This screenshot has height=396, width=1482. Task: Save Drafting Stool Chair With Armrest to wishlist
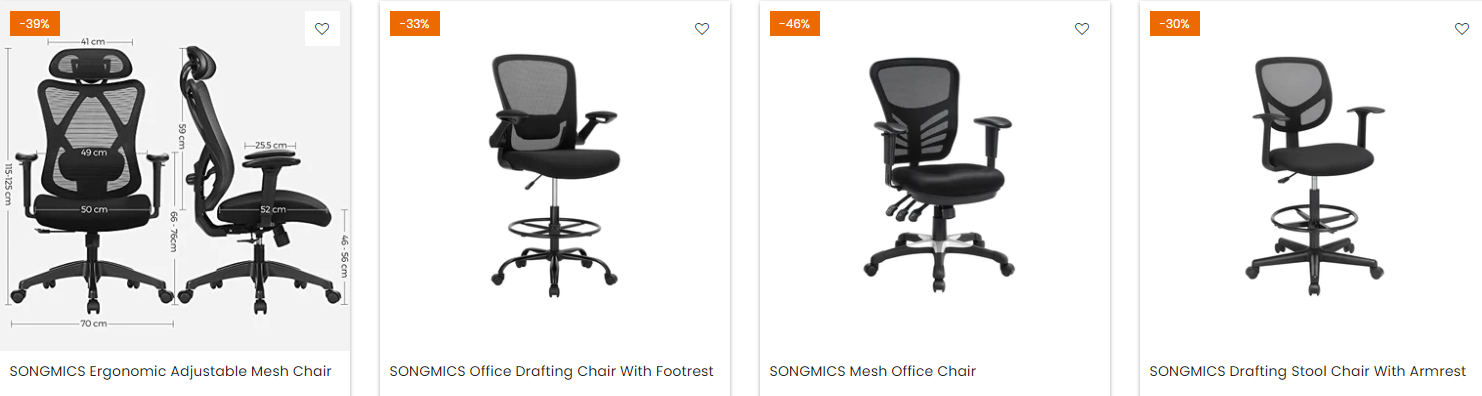click(1462, 29)
